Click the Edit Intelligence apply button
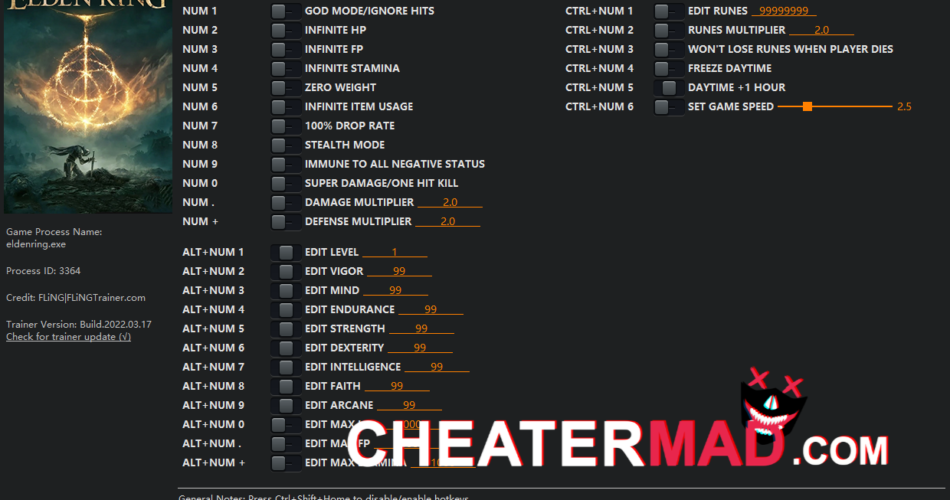 pos(285,367)
